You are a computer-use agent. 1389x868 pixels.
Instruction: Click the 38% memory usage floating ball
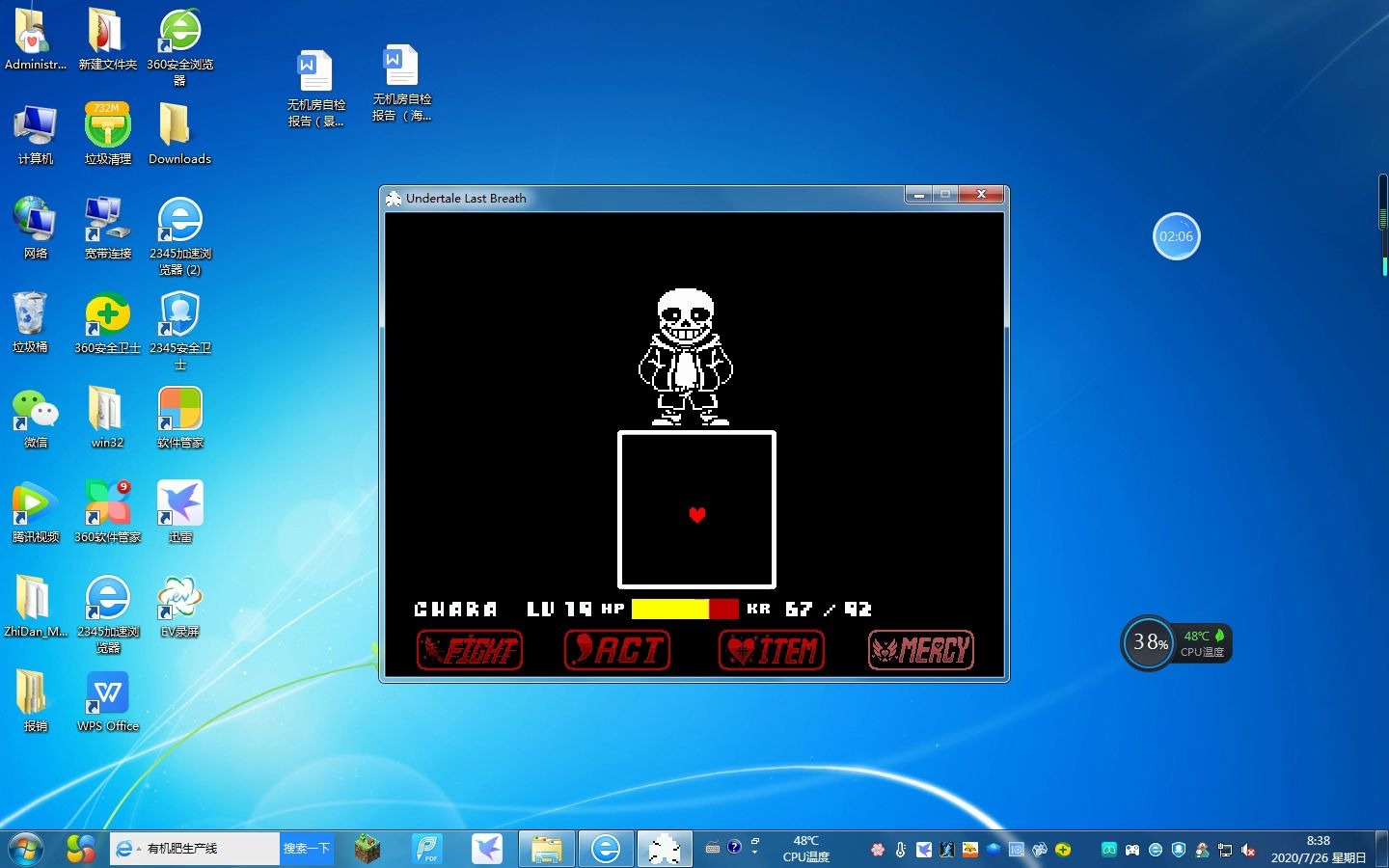[x=1149, y=642]
